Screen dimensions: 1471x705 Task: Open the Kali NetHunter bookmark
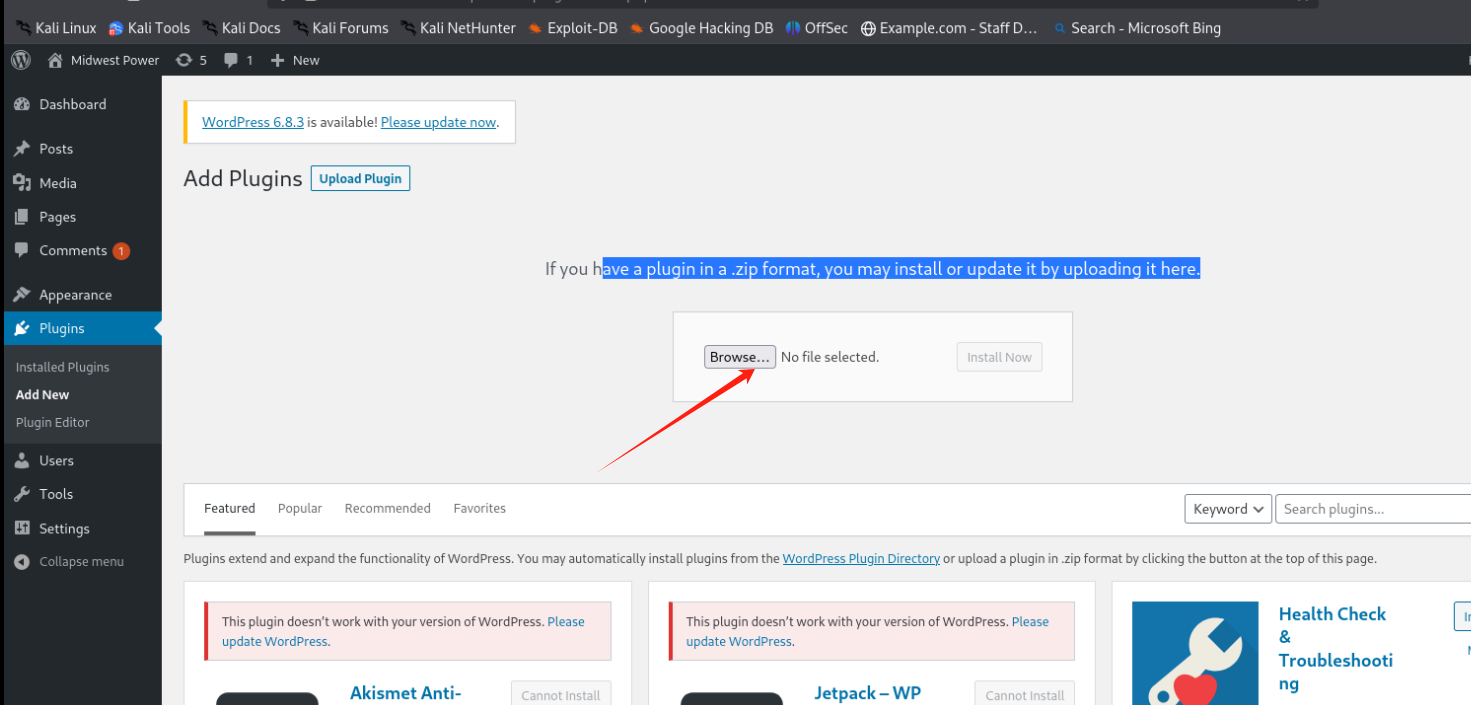458,28
